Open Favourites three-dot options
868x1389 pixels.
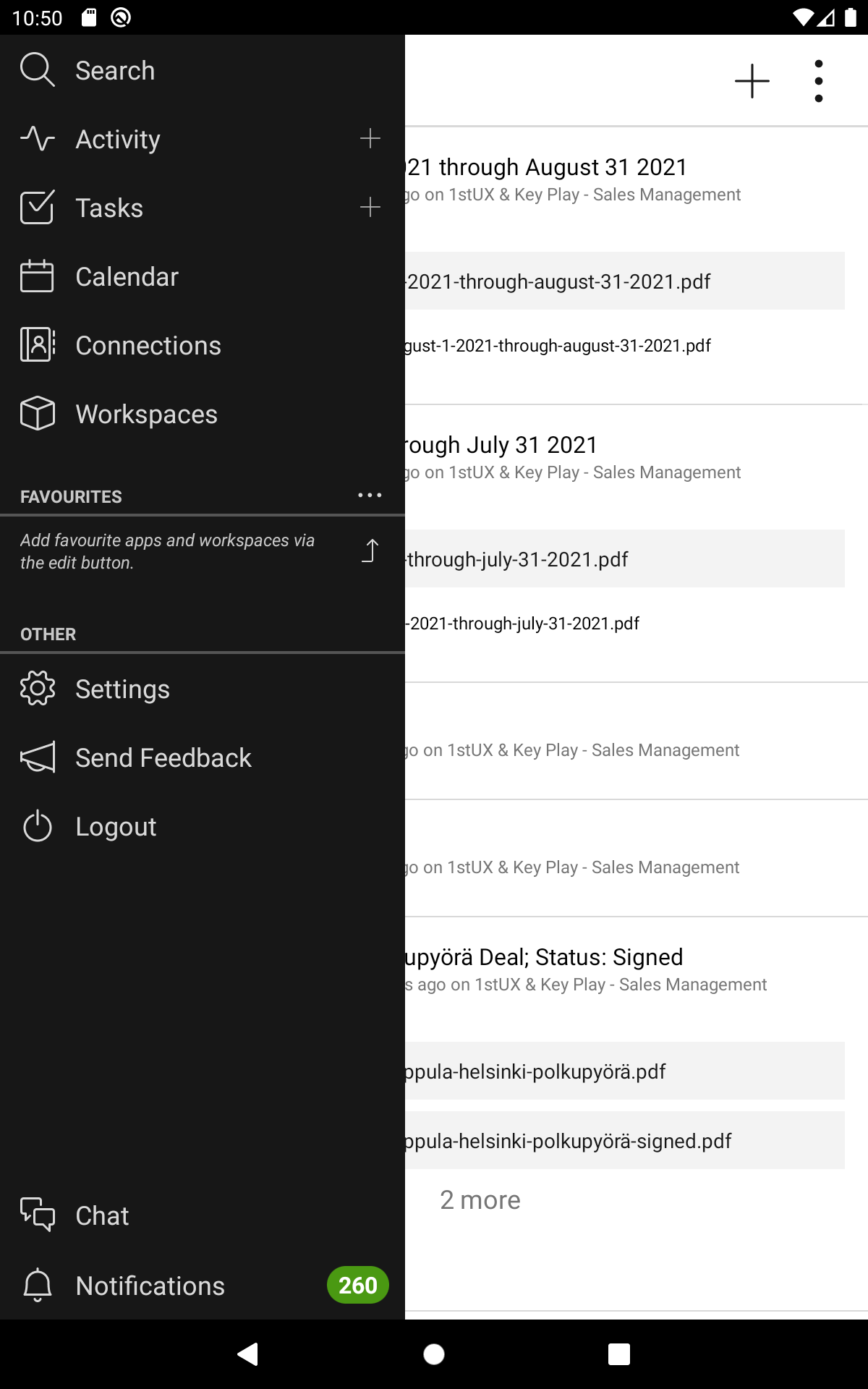coord(370,496)
